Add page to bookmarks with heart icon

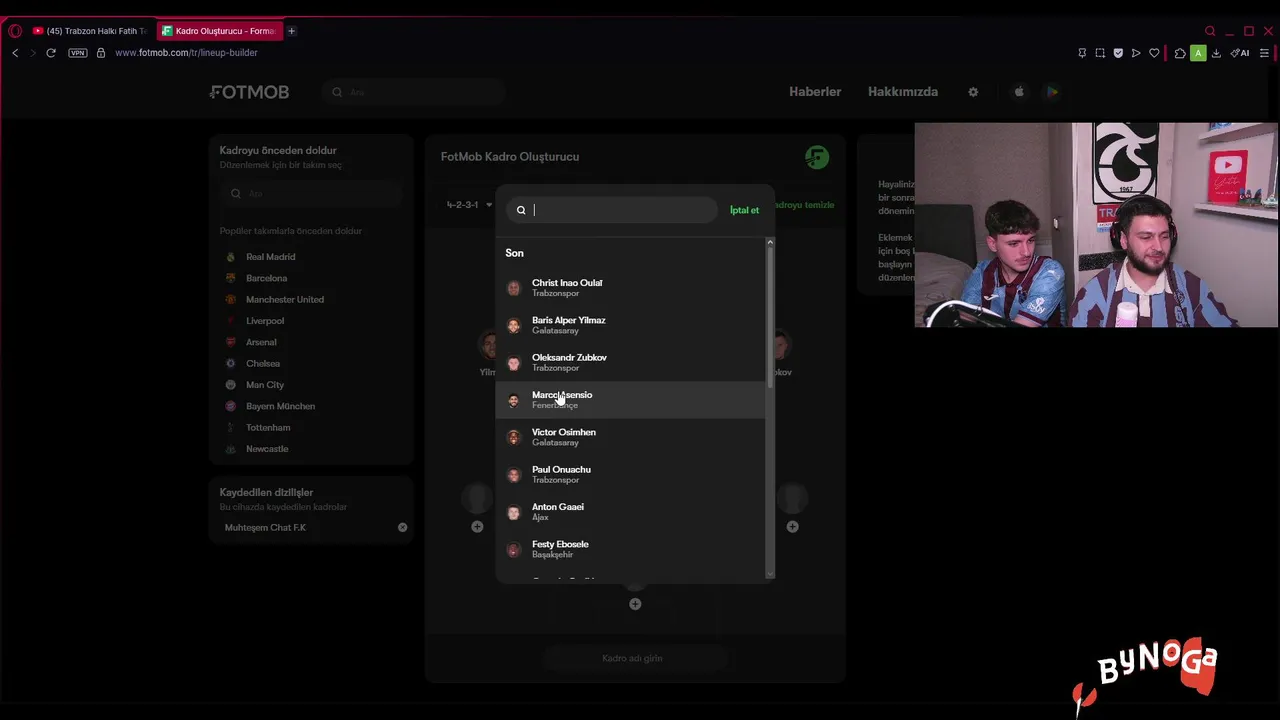1154,53
